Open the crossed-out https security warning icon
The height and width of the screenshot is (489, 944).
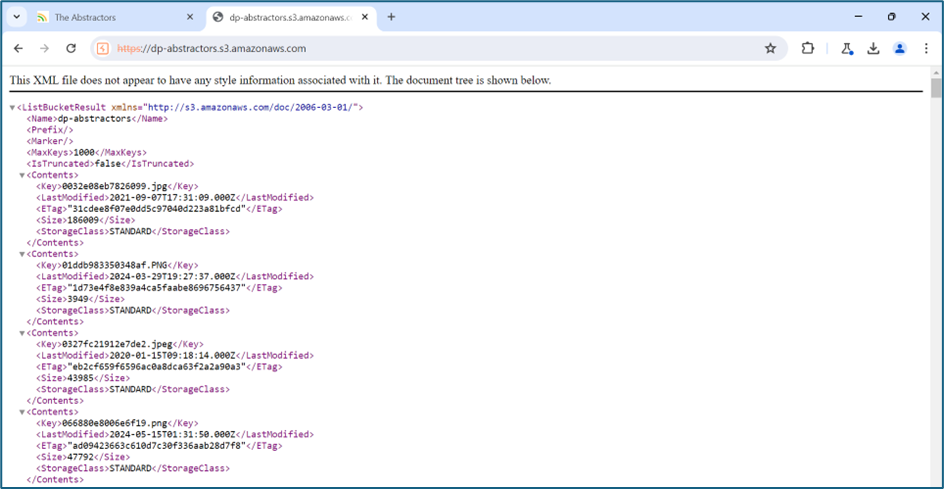(103, 49)
